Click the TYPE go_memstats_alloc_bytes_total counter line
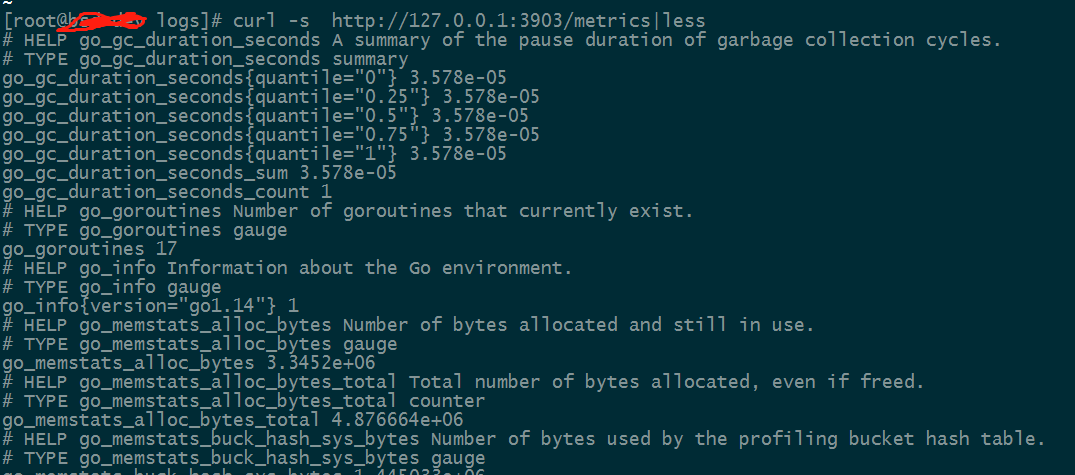Image resolution: width=1075 pixels, height=475 pixels. pyautogui.click(x=243, y=401)
